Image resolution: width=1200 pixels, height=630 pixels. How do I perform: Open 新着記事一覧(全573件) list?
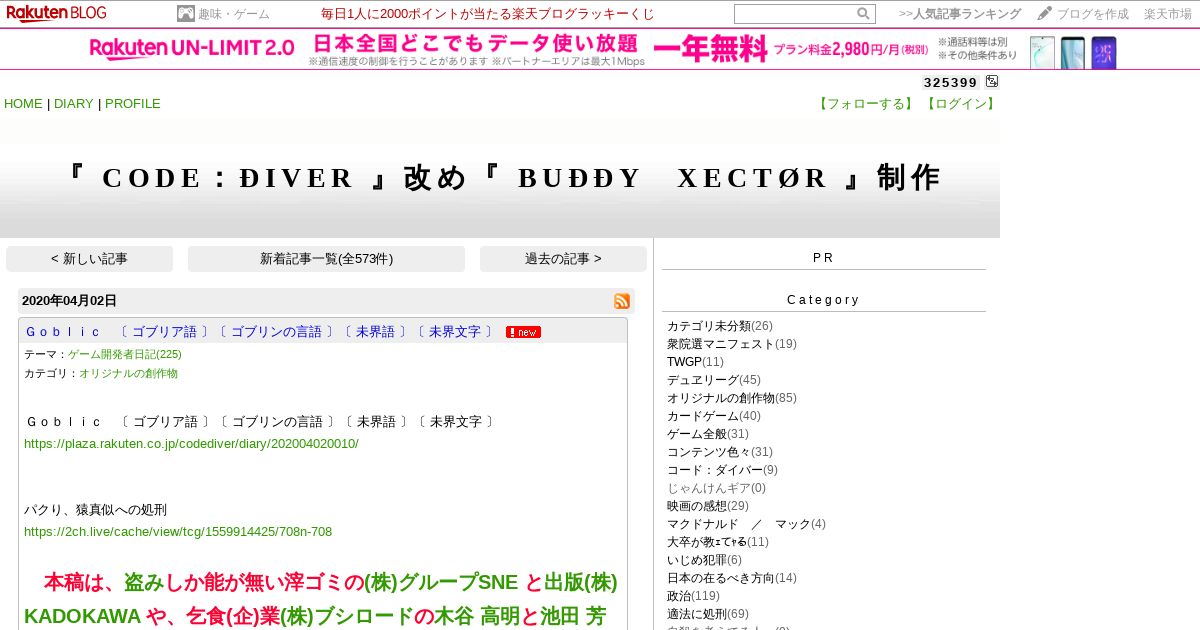[326, 259]
